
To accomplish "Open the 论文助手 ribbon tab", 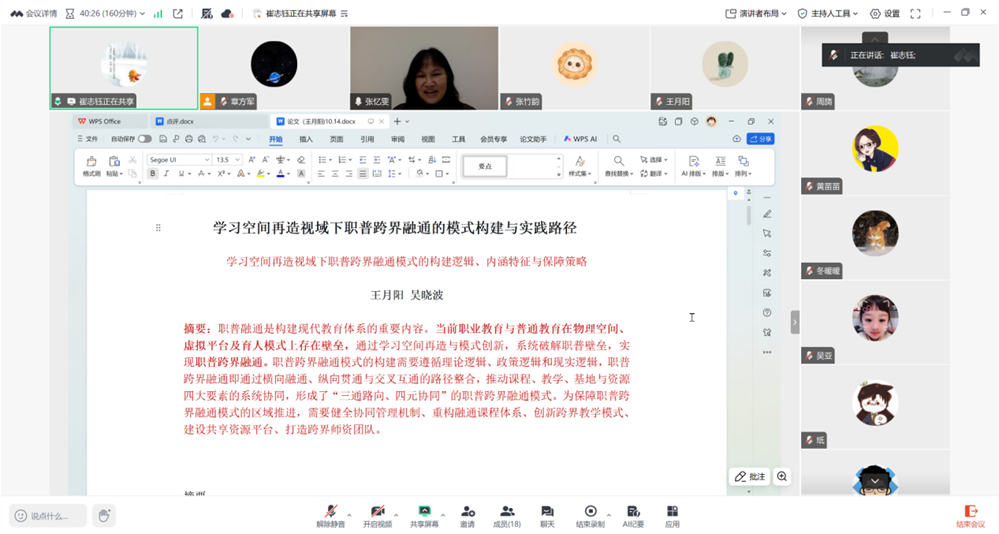I will click(x=533, y=139).
